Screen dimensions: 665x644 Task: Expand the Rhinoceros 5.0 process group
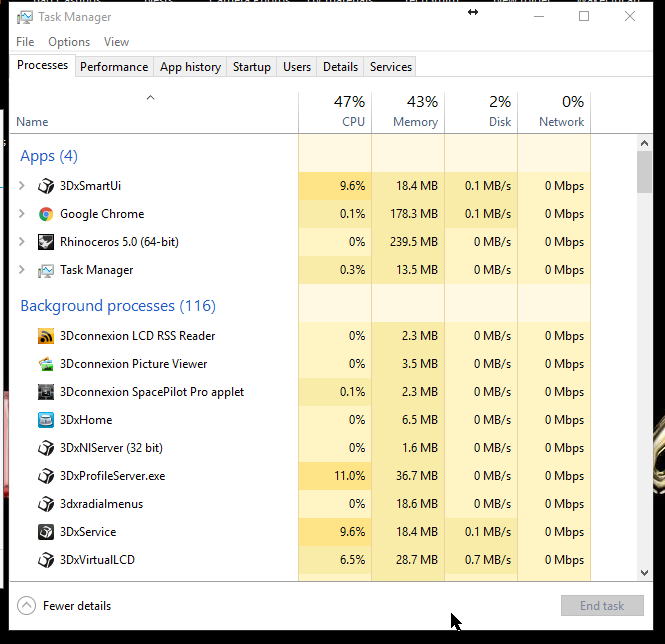tap(22, 241)
